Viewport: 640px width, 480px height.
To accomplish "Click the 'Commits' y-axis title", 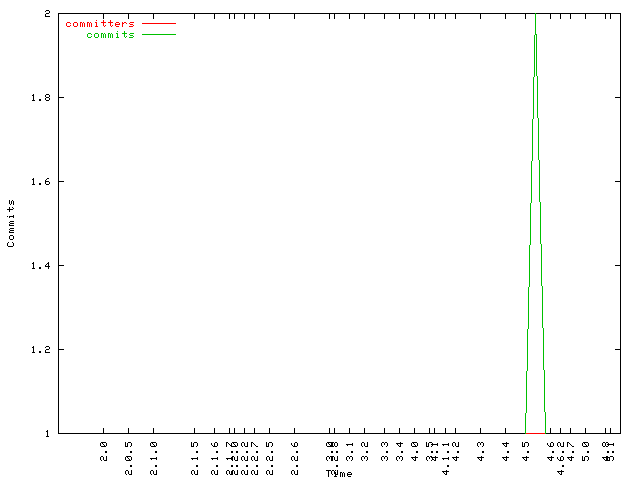I will coord(11,223).
